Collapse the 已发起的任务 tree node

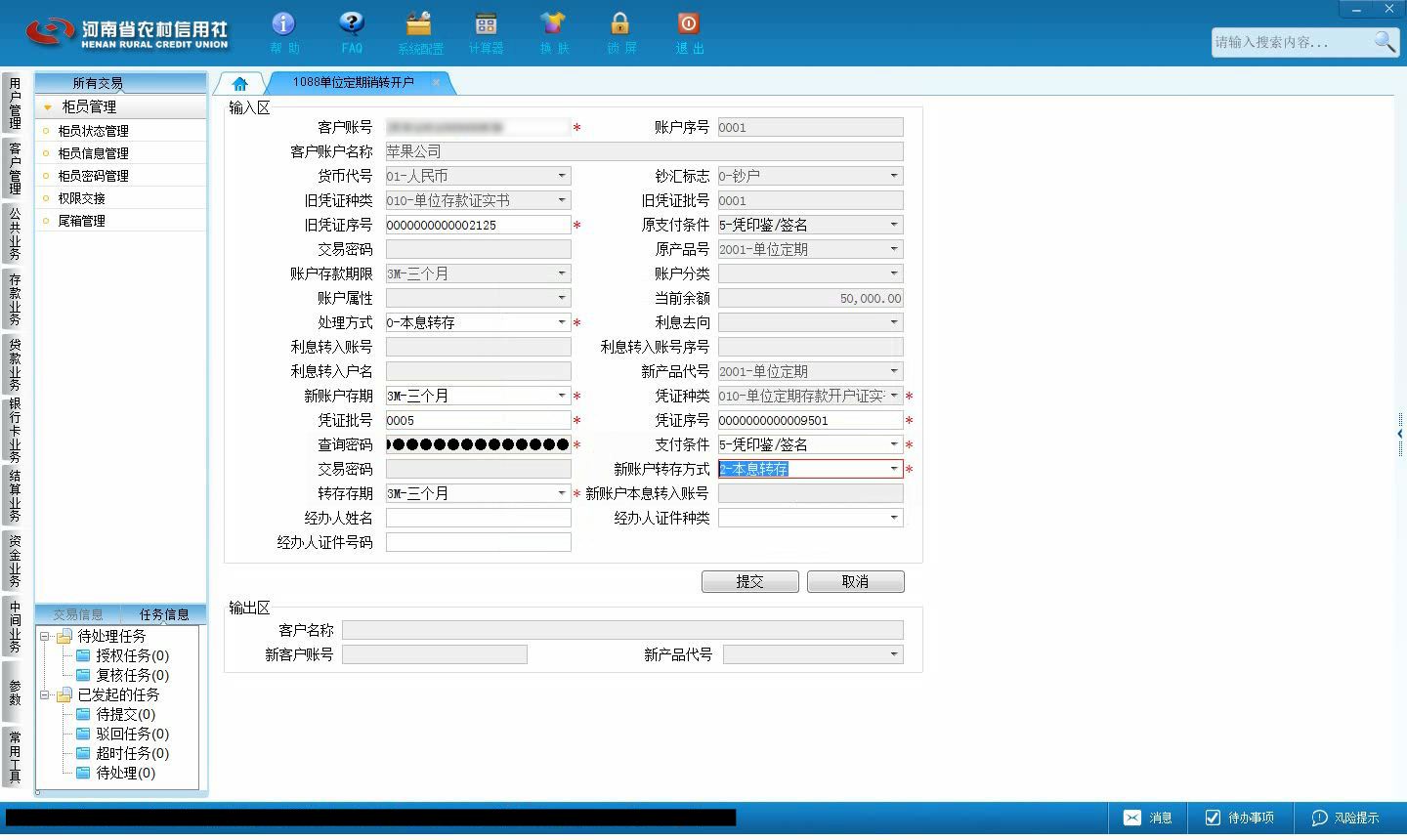coord(44,695)
